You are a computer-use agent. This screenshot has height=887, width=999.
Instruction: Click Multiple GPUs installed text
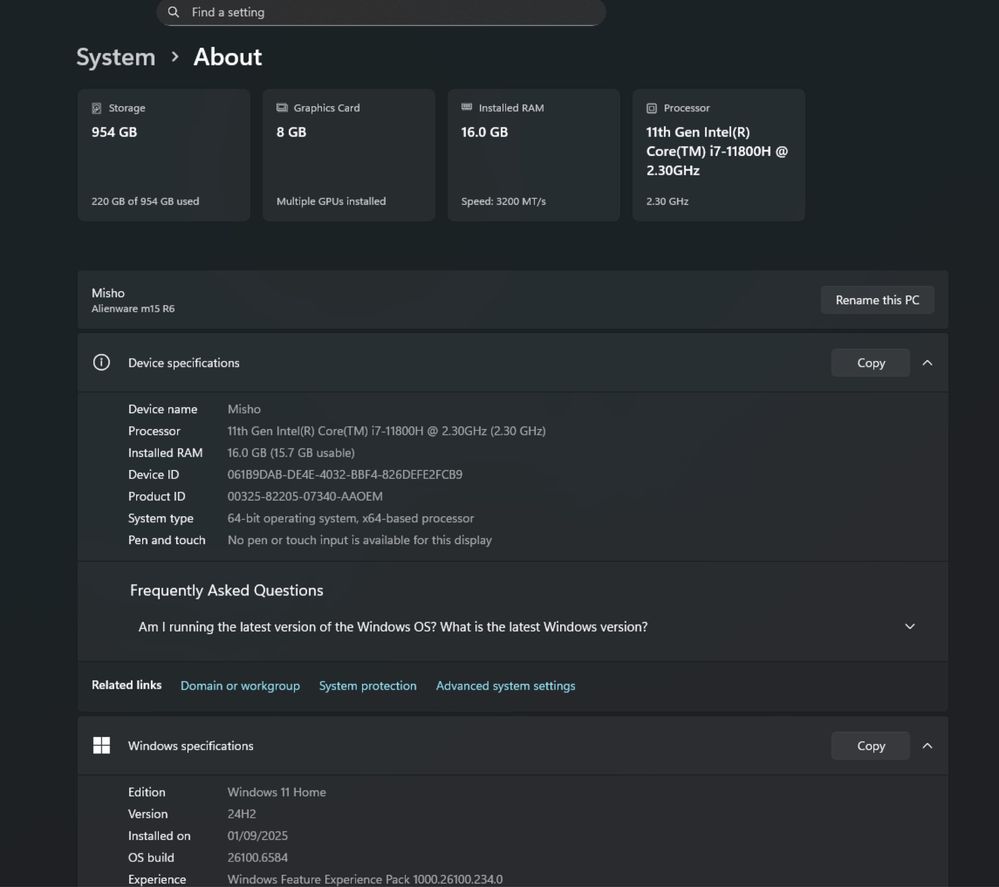331,201
